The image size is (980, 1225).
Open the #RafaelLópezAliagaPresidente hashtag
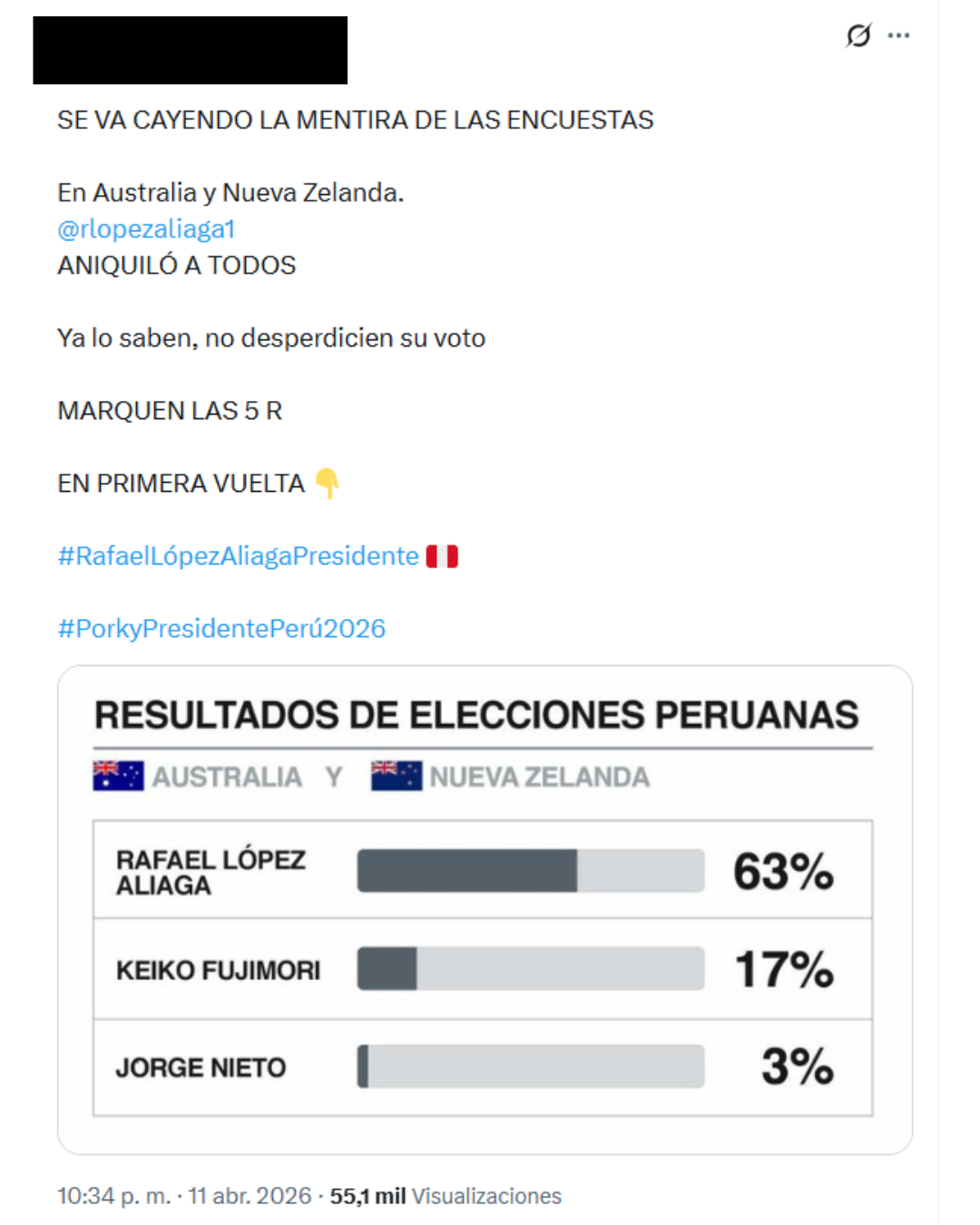238,556
